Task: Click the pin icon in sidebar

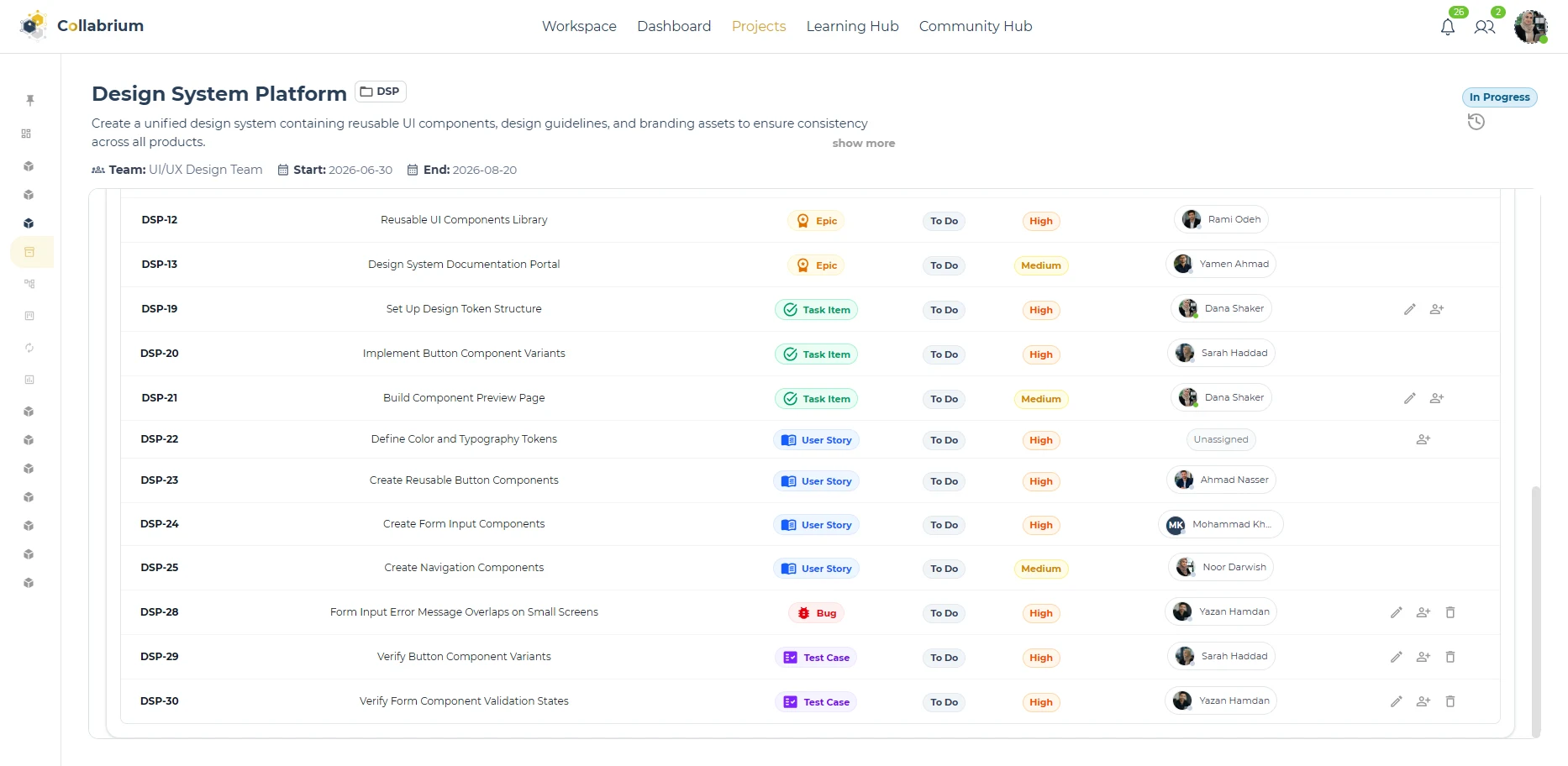Action: [29, 100]
